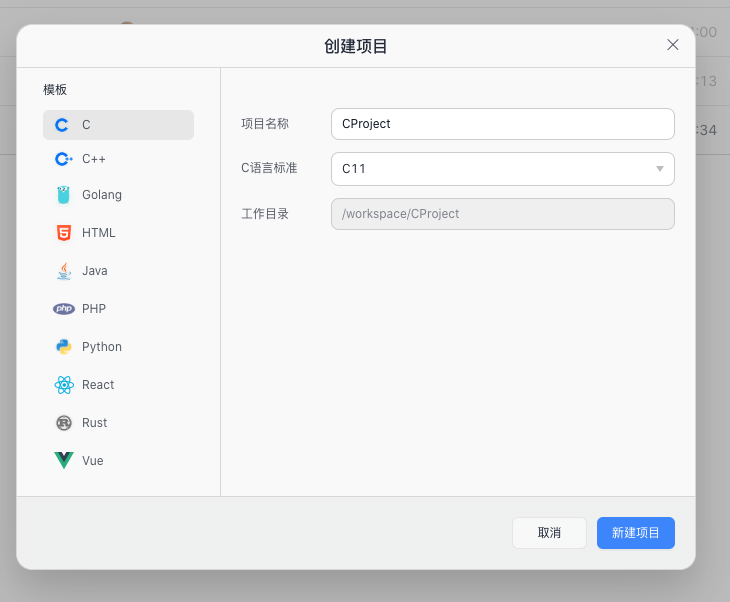730x602 pixels.
Task: Click the disabled 工作目录 path field
Action: coord(503,214)
